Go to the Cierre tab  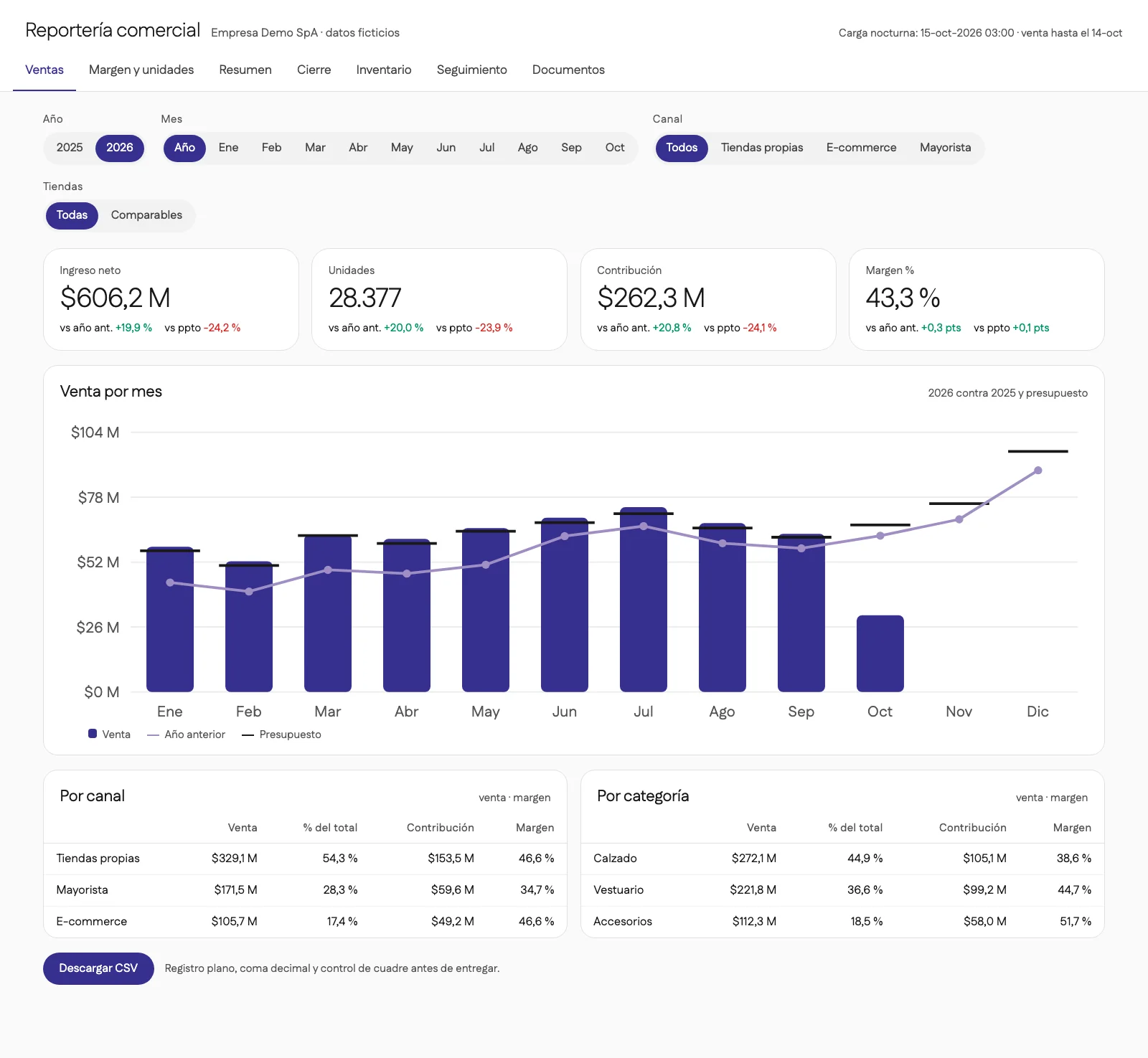pyautogui.click(x=314, y=70)
